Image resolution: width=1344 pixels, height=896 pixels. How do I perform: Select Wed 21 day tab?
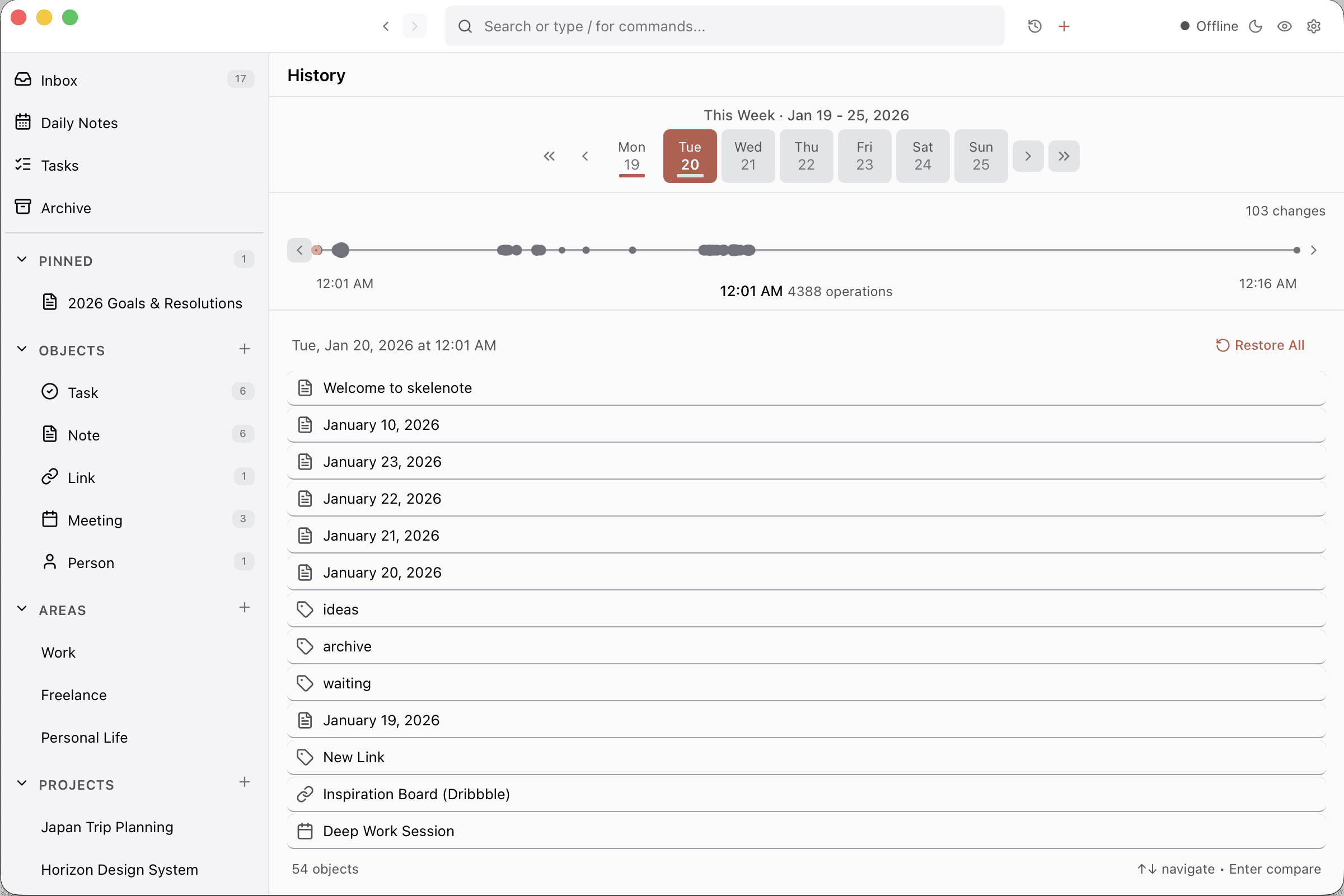pyautogui.click(x=747, y=156)
